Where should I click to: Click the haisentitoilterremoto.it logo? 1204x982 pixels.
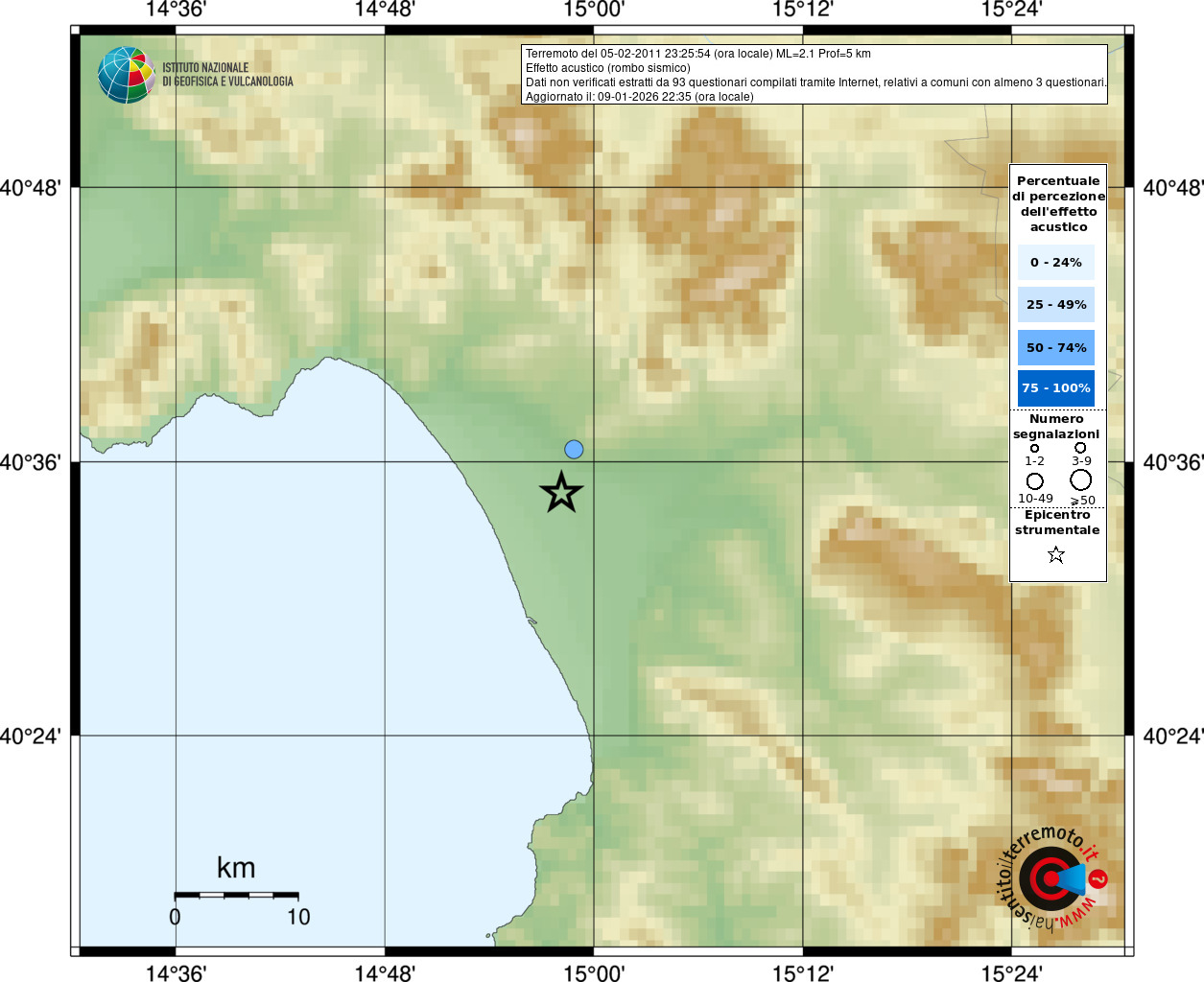(1052, 878)
